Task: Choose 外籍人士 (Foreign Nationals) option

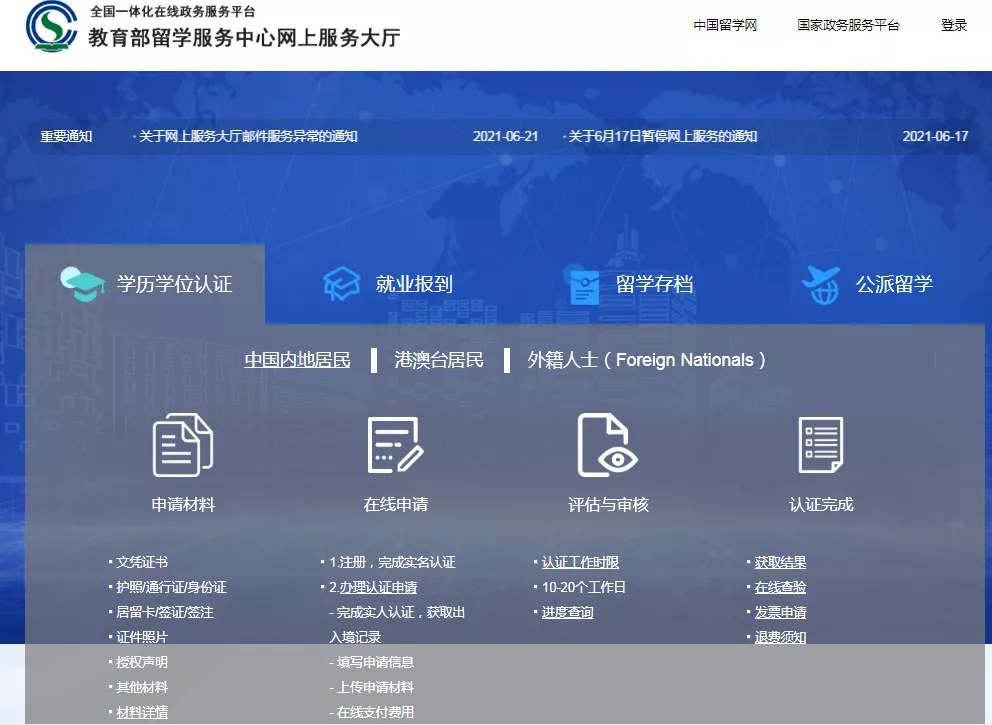Action: pos(646,360)
